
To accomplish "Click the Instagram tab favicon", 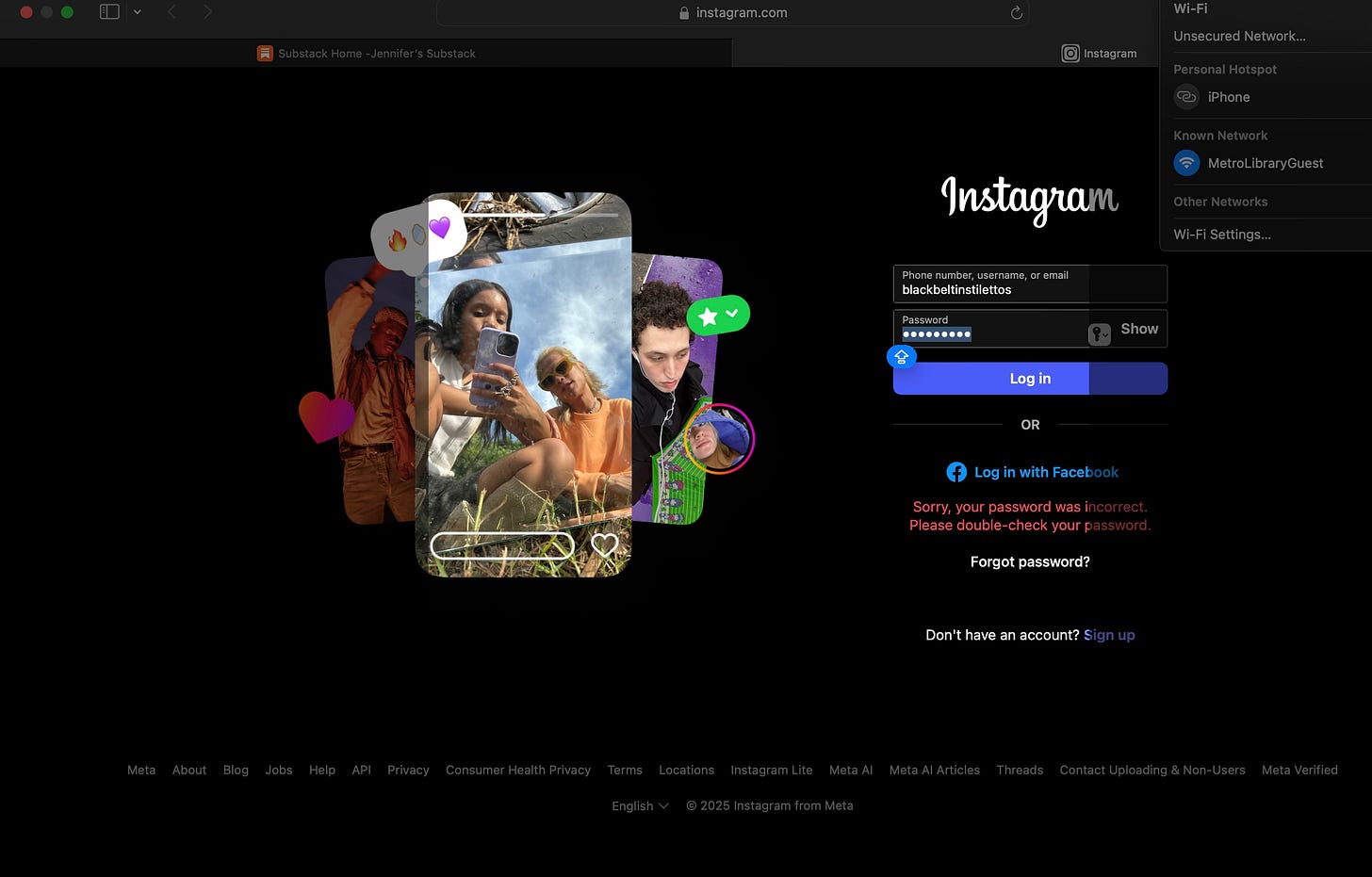I will pos(1070,54).
